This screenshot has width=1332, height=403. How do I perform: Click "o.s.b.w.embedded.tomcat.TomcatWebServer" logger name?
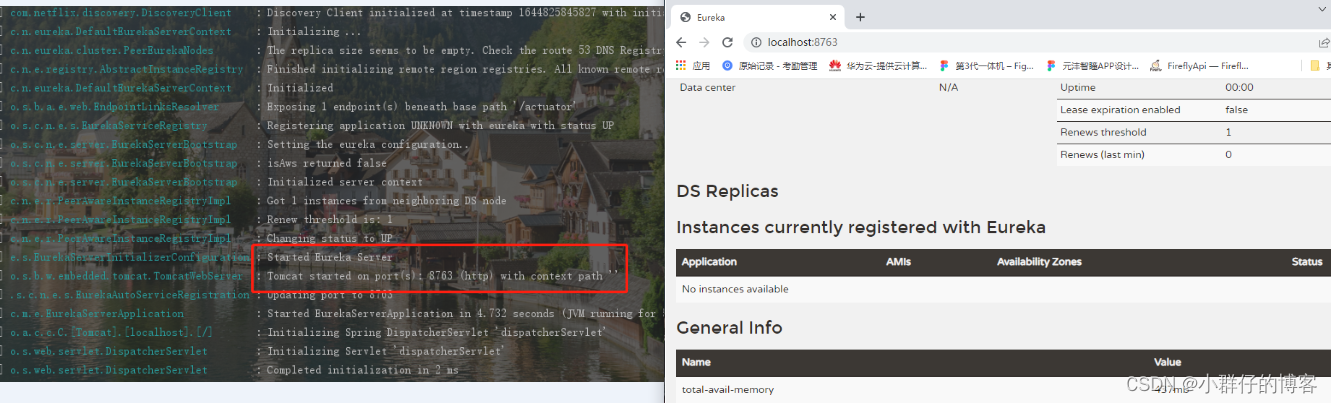coord(125,276)
